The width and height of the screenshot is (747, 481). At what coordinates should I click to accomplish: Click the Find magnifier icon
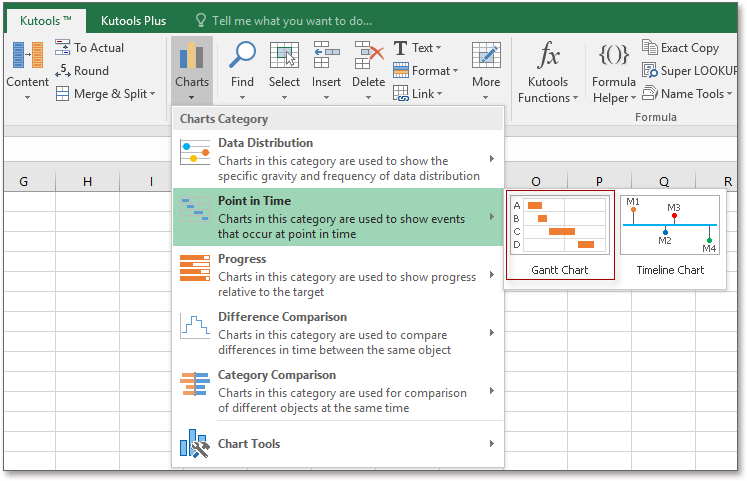[x=242, y=55]
